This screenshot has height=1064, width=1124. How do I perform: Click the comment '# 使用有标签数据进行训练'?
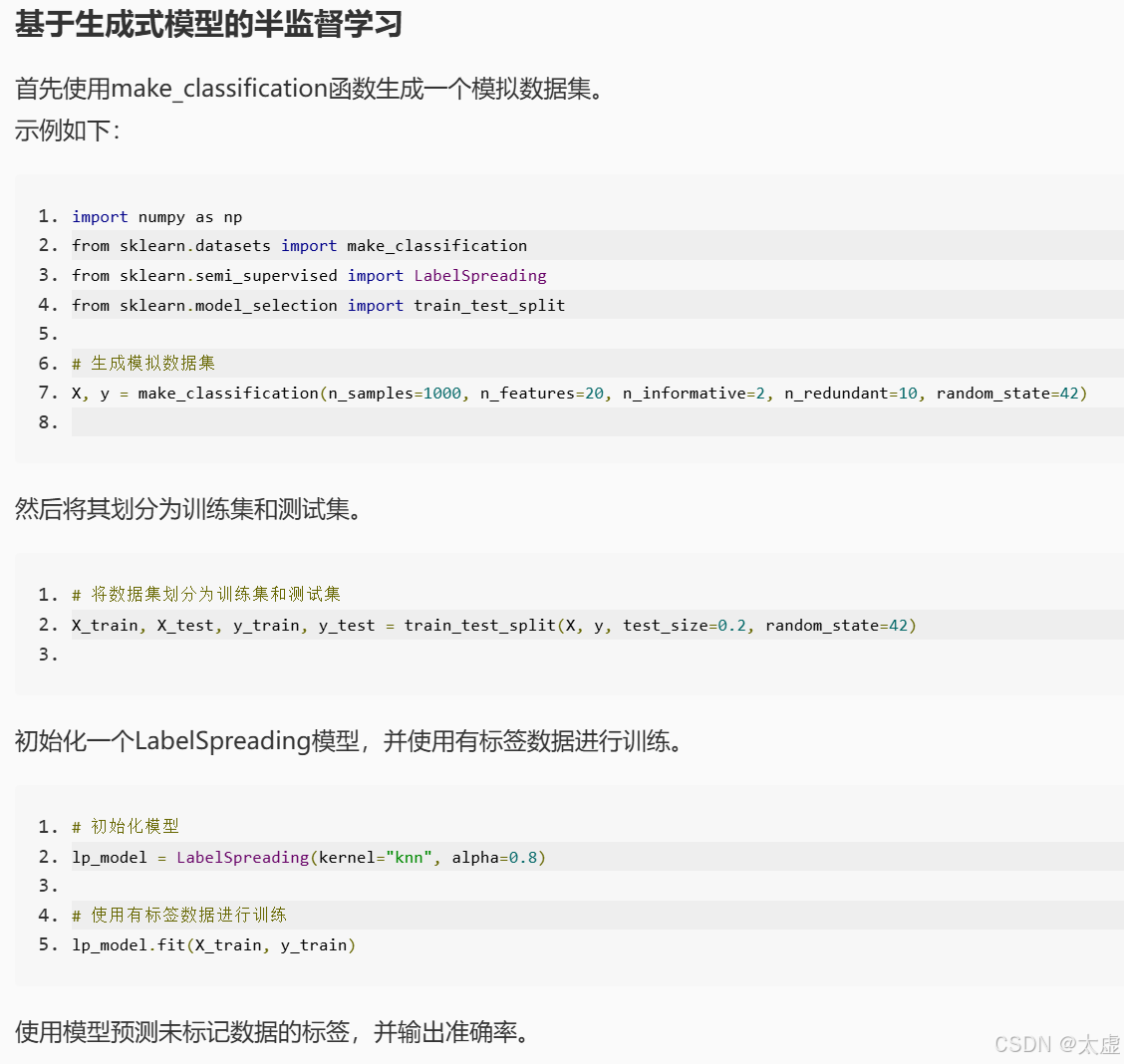179,915
